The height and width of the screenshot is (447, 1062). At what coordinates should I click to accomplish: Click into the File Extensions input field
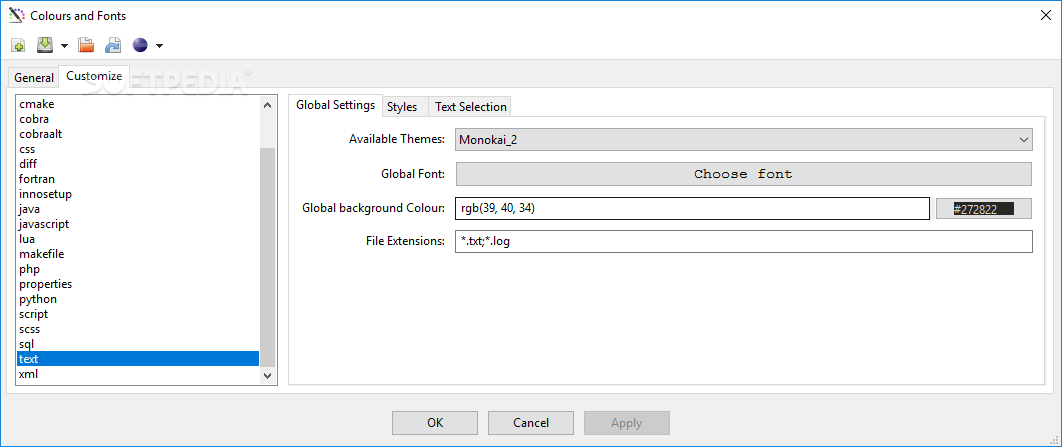click(x=744, y=241)
